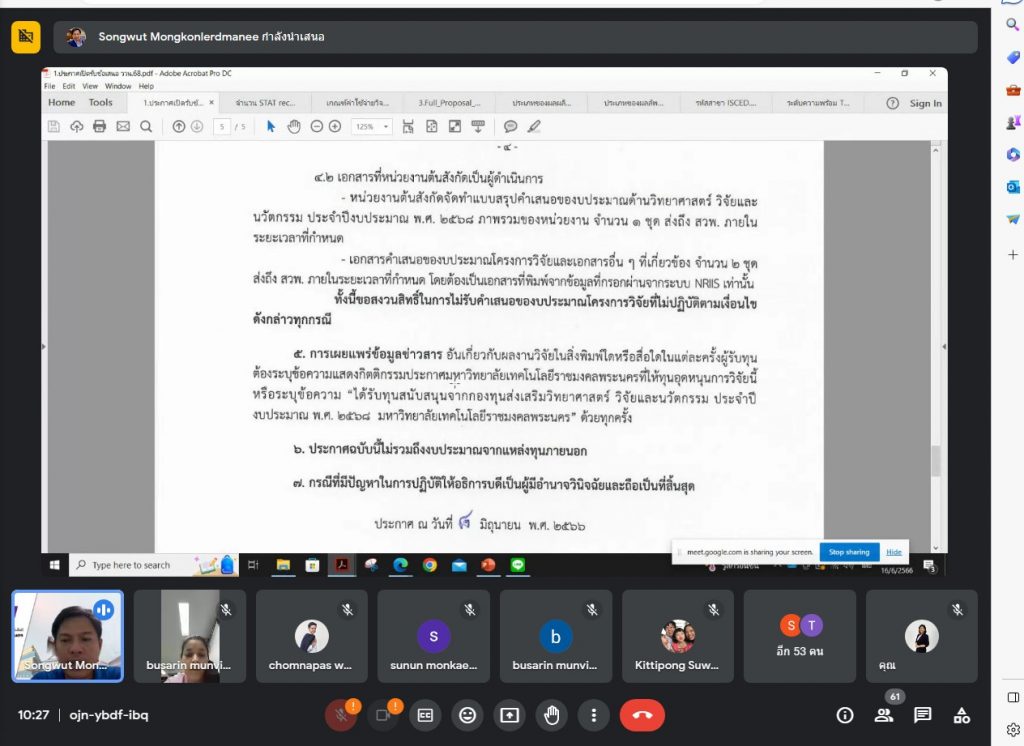The height and width of the screenshot is (746, 1024).
Task: Select the Hand pan tool in Acrobat
Action: tap(294, 127)
